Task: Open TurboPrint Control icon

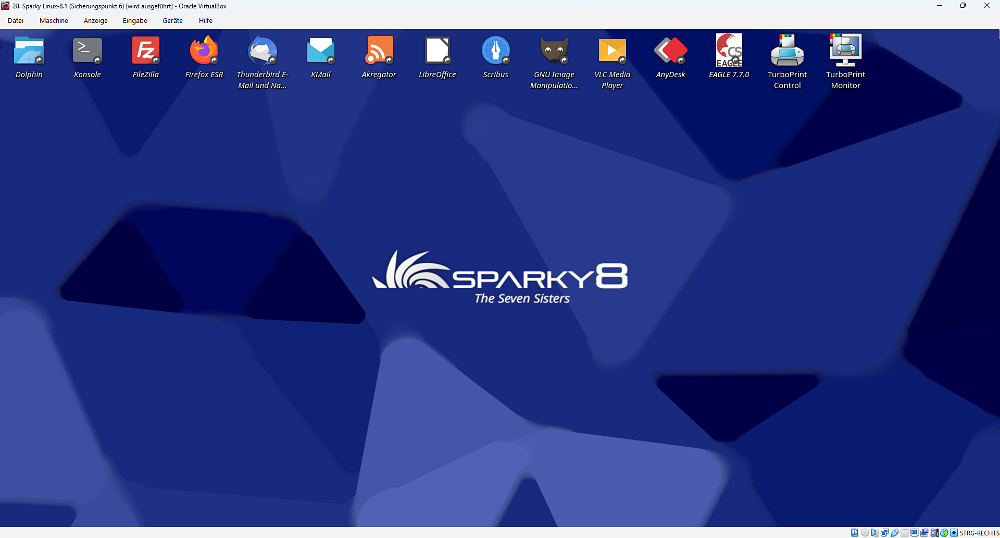Action: (x=787, y=50)
